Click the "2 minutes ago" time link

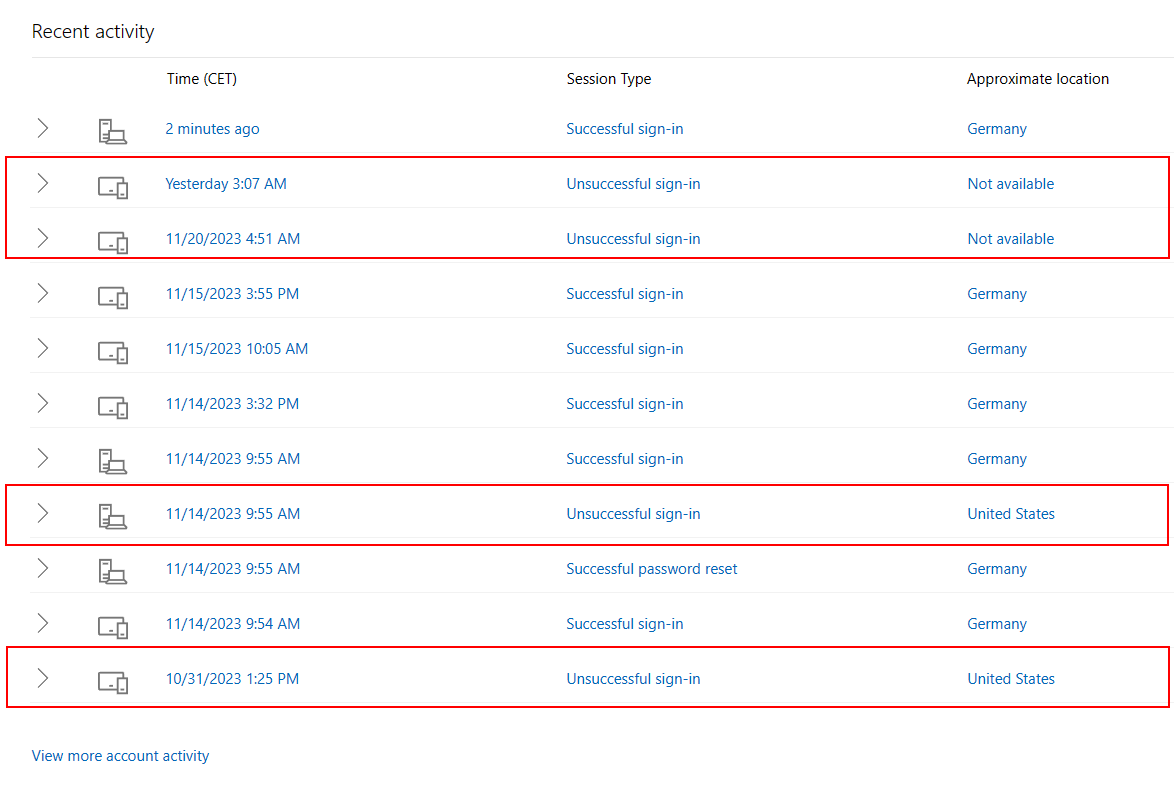212,128
